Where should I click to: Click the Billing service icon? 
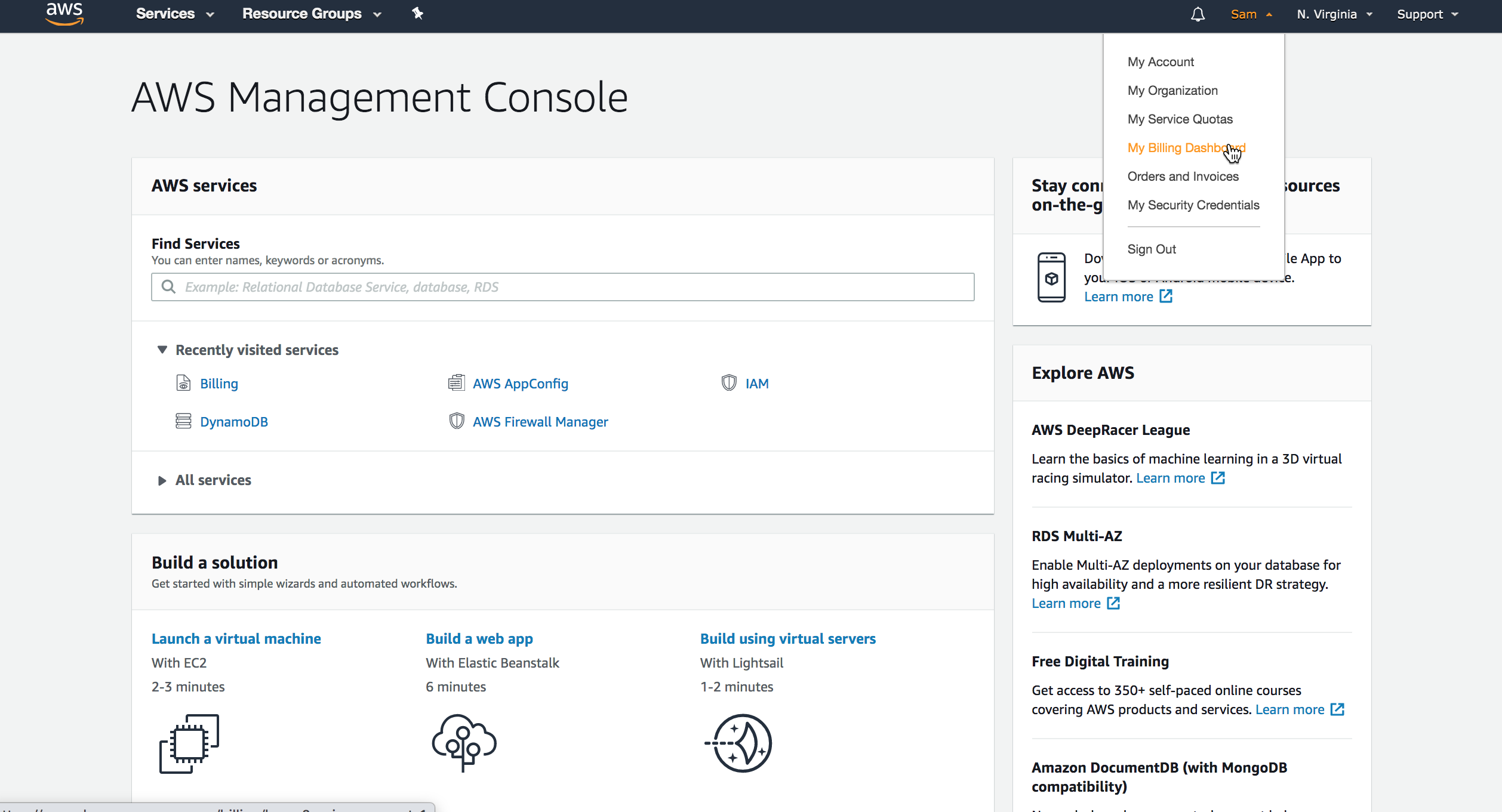coord(183,383)
